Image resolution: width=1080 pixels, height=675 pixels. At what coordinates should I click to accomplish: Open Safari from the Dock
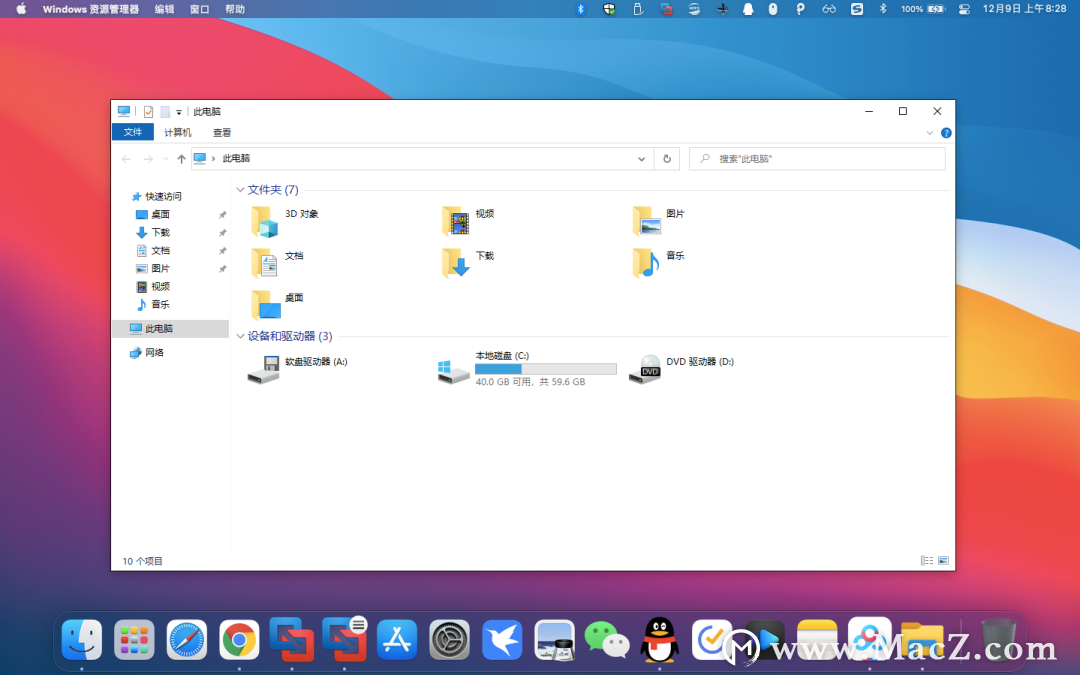[x=187, y=640]
